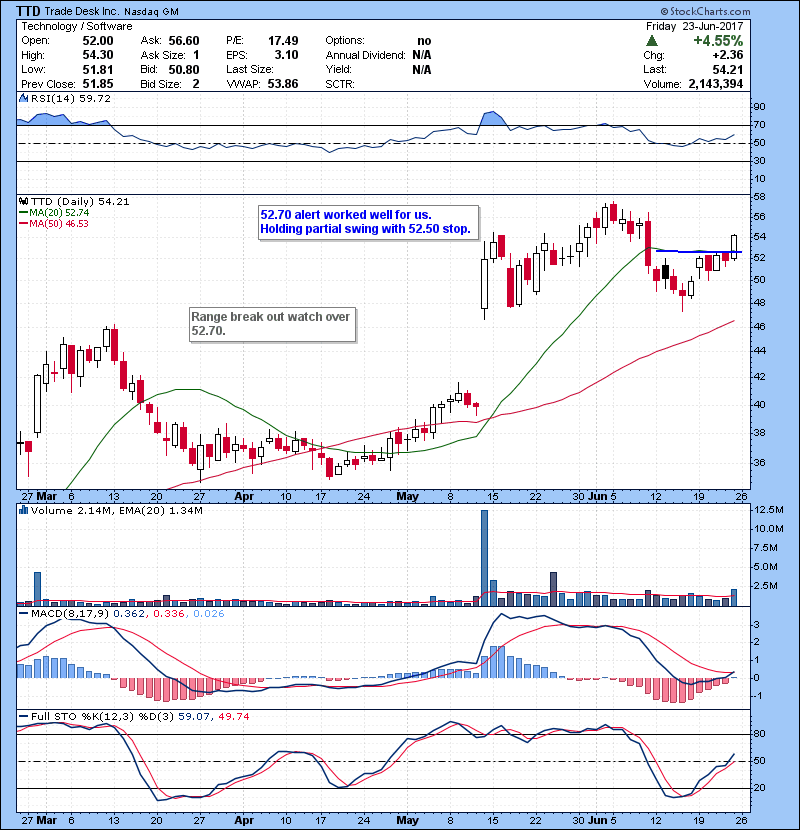Click the 58 price axis label
Viewport: 800px width, 830px height.
(759, 197)
